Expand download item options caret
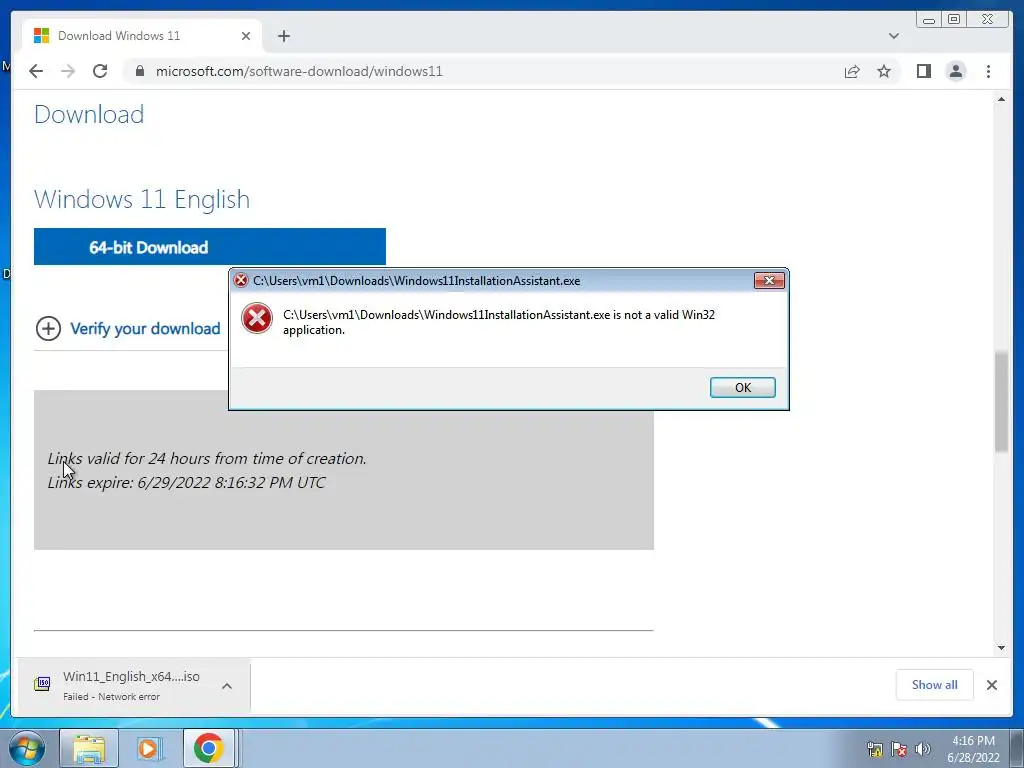 point(227,686)
